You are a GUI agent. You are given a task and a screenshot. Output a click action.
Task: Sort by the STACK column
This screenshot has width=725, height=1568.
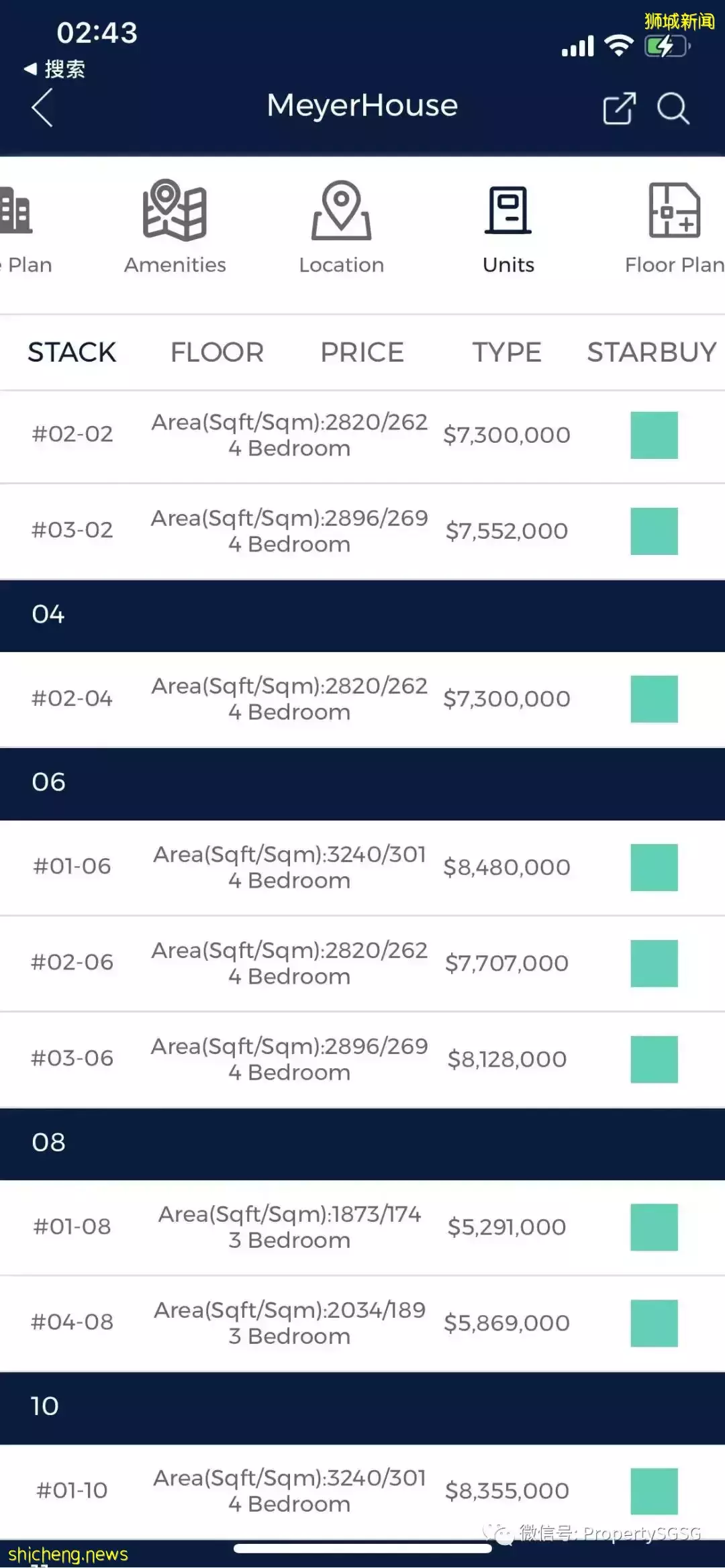tap(72, 352)
